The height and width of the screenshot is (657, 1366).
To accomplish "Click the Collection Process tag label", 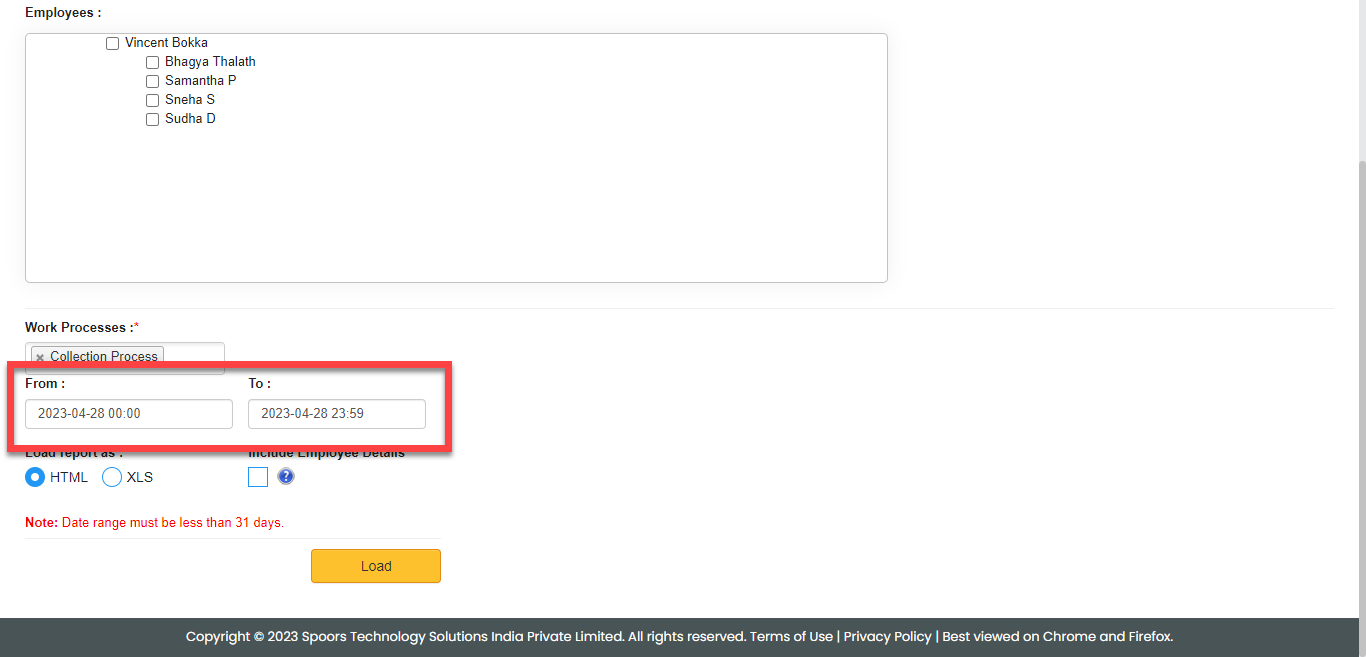I will [104, 357].
